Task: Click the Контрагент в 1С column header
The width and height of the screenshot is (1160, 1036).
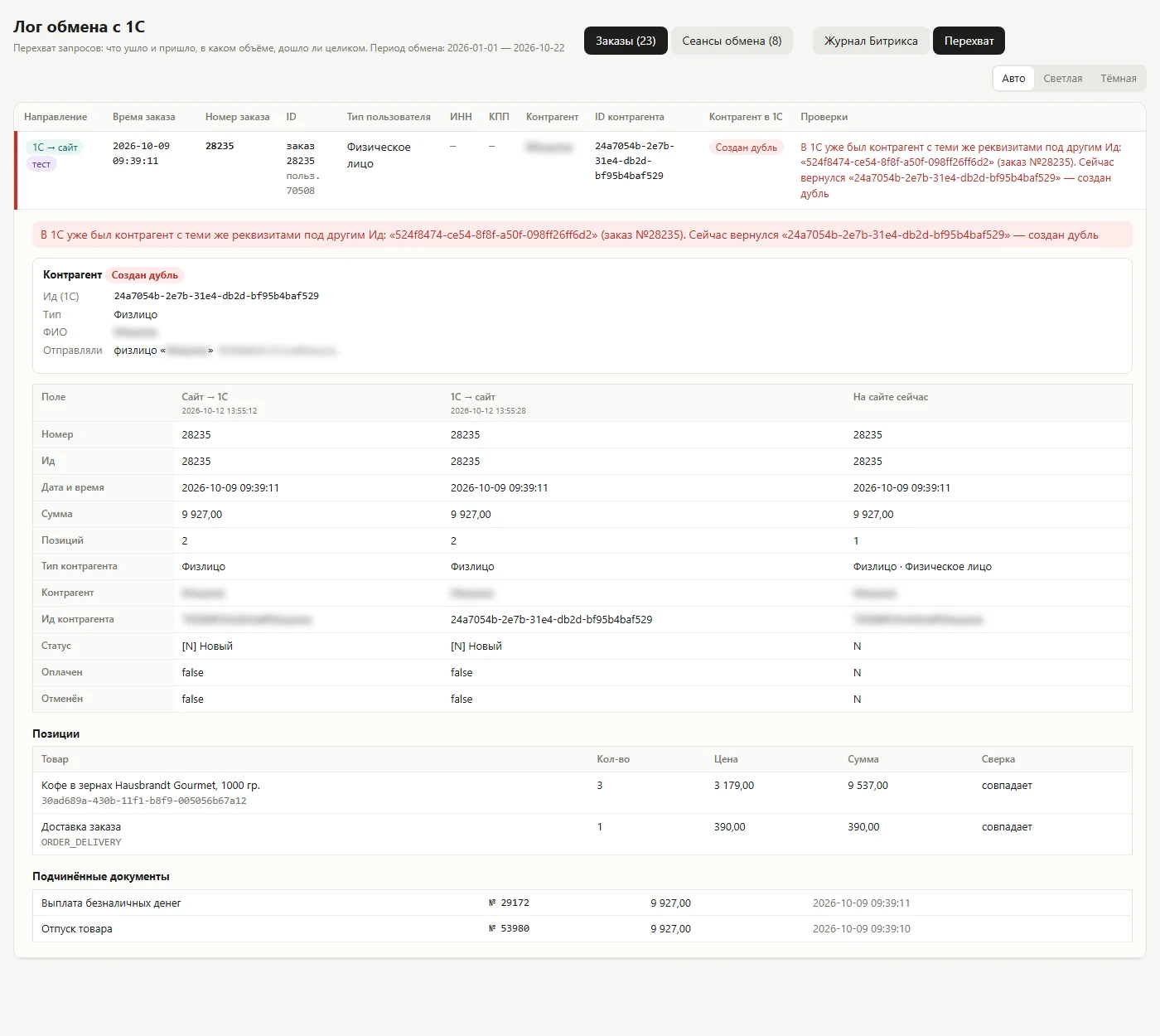Action: (746, 117)
